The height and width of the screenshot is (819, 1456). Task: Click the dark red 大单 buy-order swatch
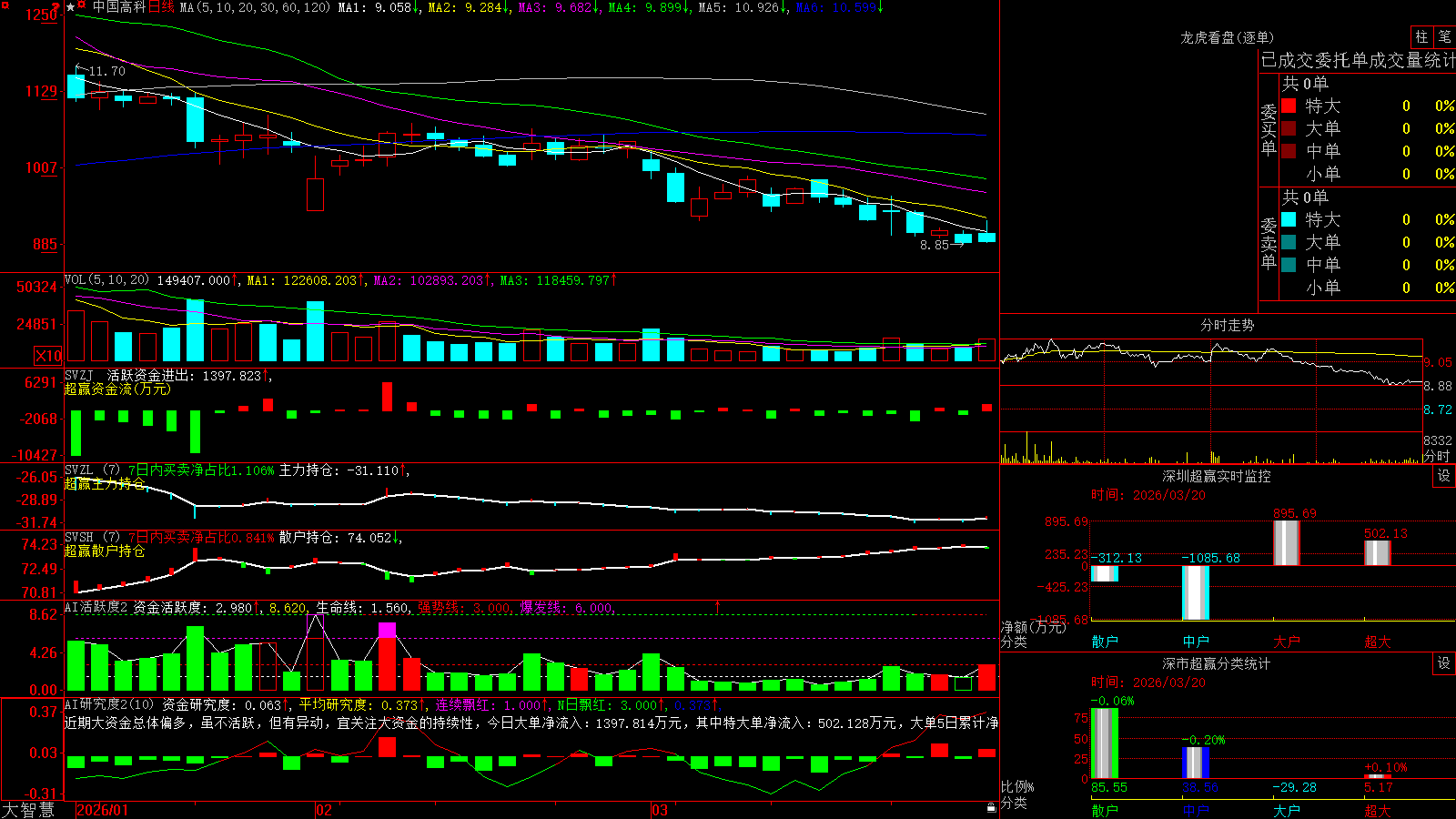coord(1289,128)
